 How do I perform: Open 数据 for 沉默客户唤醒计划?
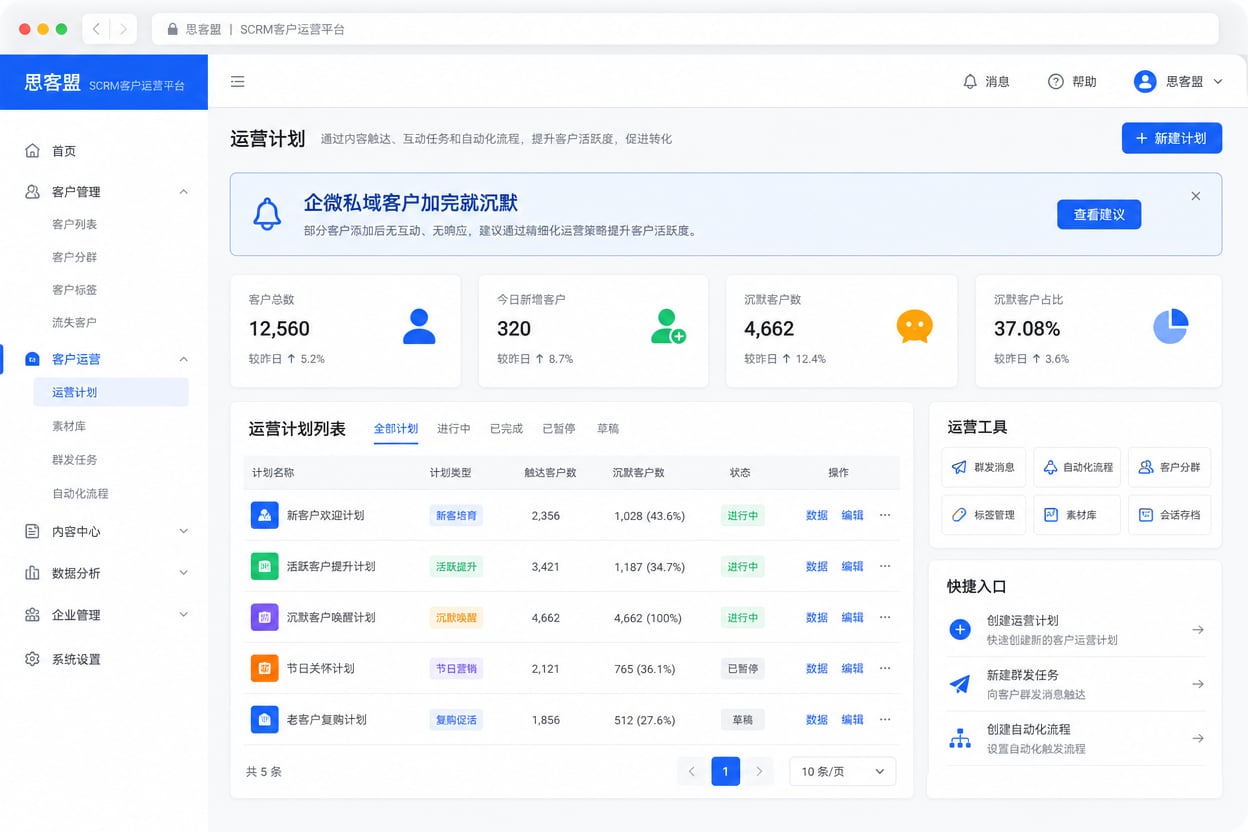coord(817,617)
